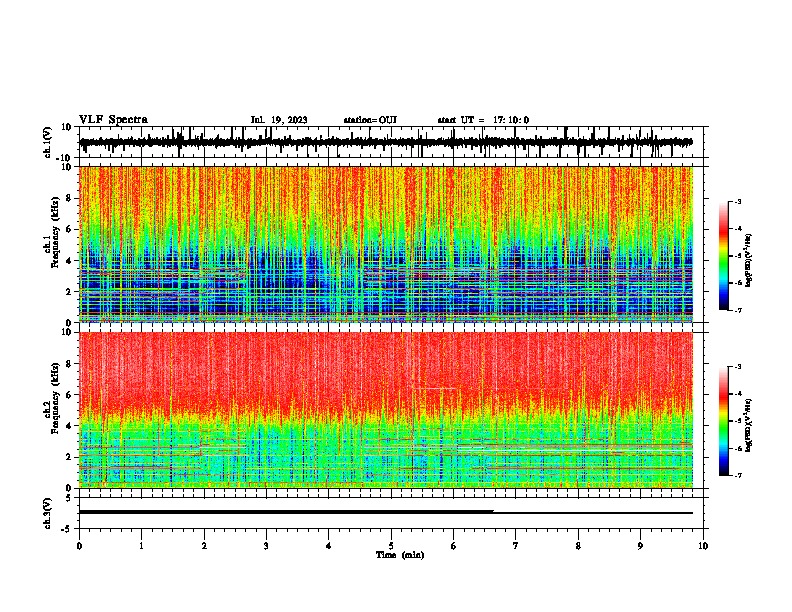Click inside the ch.1 spectrogram panel
This screenshot has height=612, width=792.
tap(386, 244)
